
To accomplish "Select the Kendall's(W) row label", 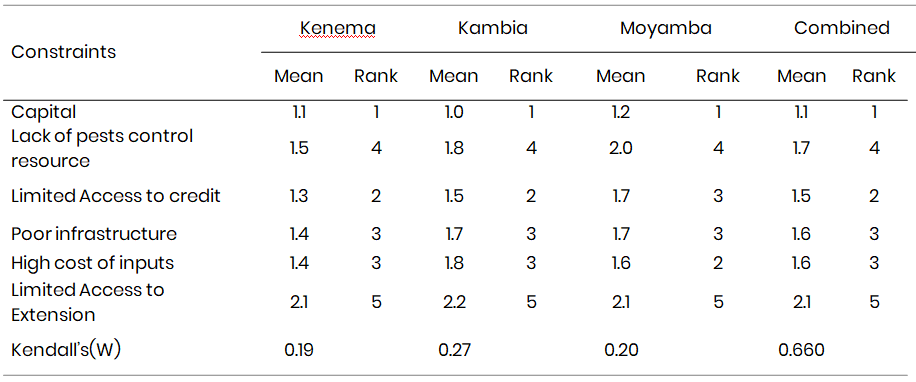I will (x=66, y=350).
